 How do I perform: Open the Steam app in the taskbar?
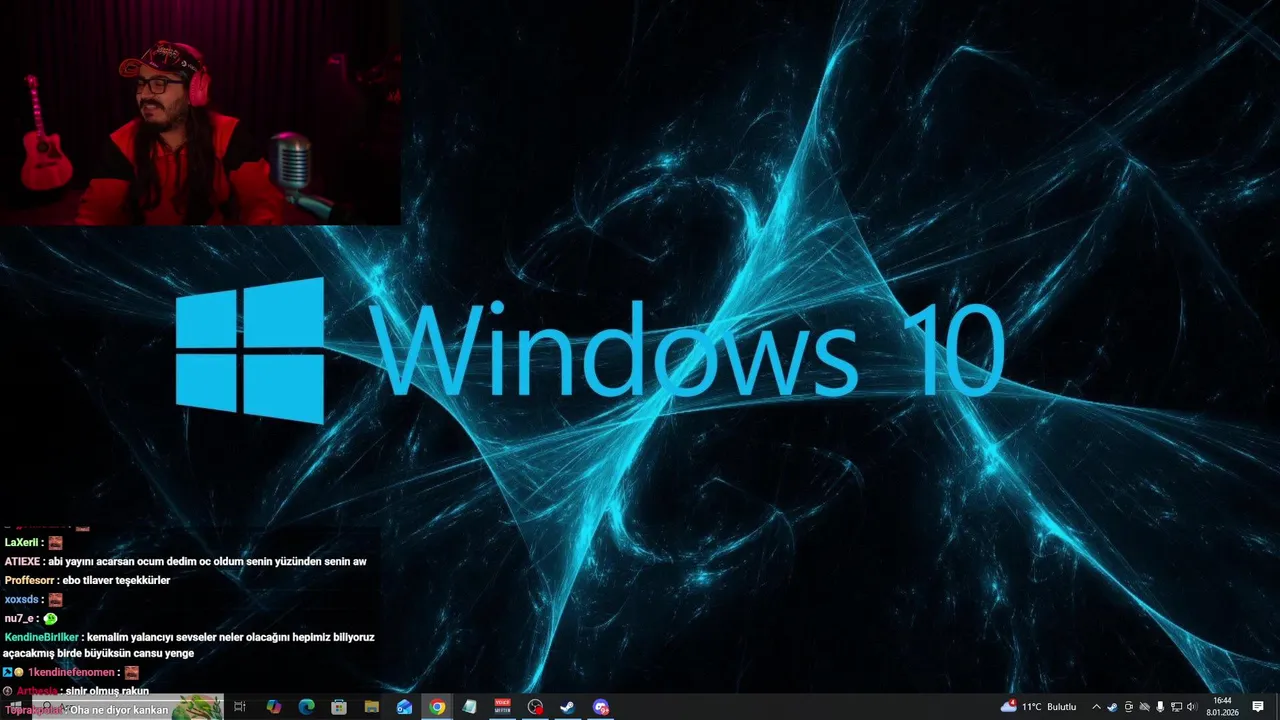pos(567,707)
